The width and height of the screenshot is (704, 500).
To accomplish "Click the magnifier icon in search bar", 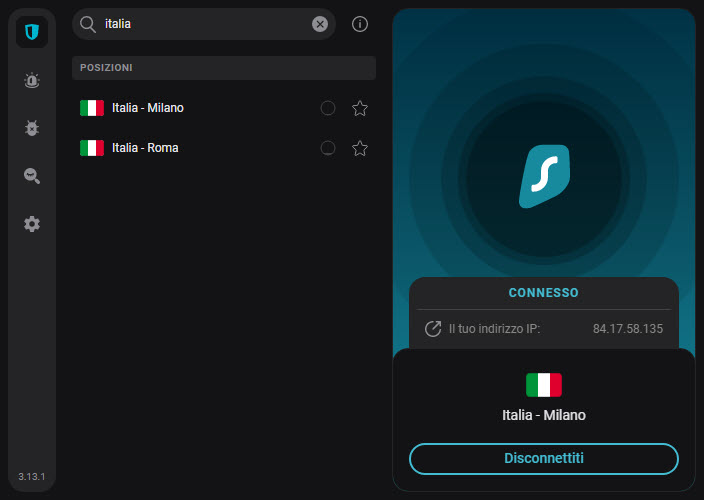I will (x=88, y=24).
